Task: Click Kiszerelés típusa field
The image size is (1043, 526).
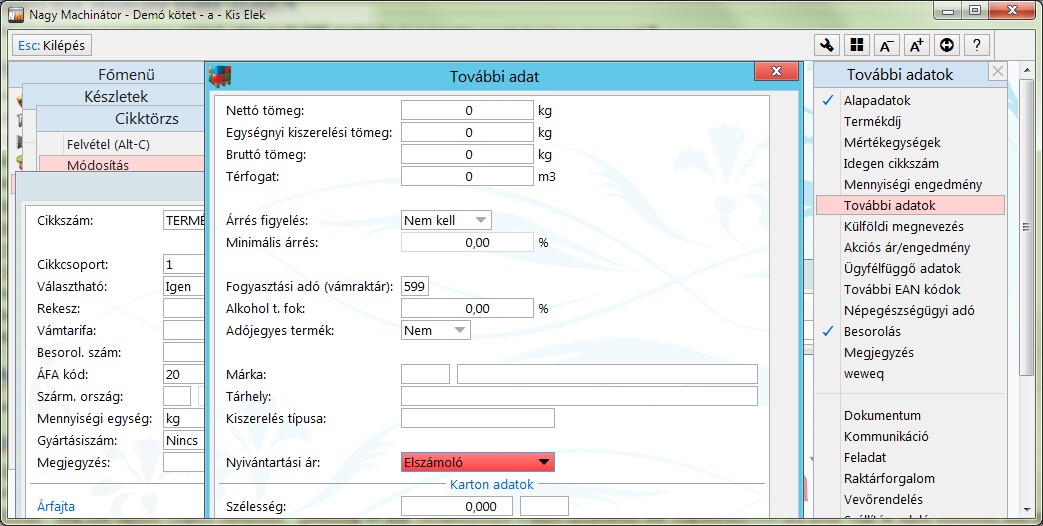Action: click(478, 418)
